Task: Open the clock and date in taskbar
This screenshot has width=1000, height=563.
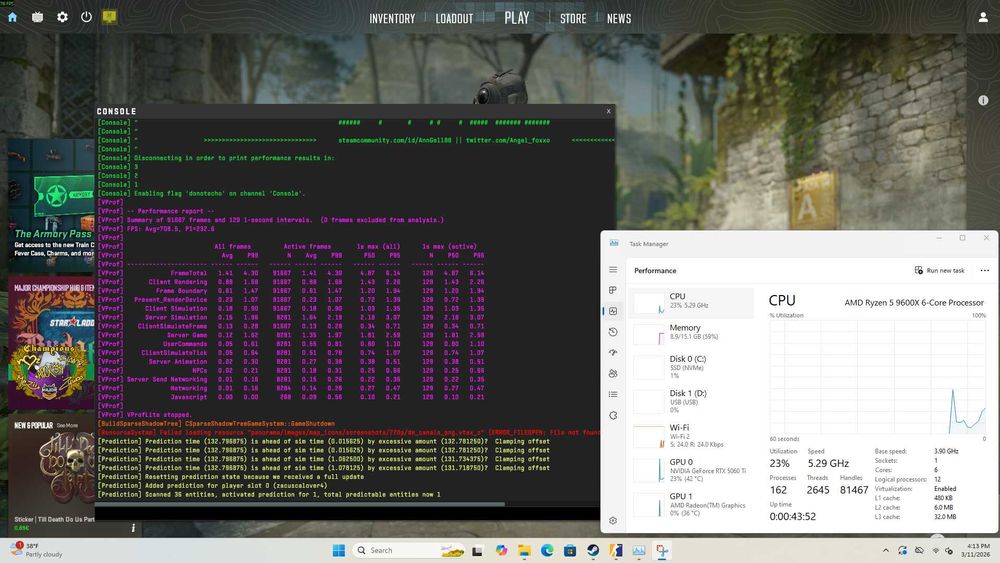Action: click(x=976, y=550)
